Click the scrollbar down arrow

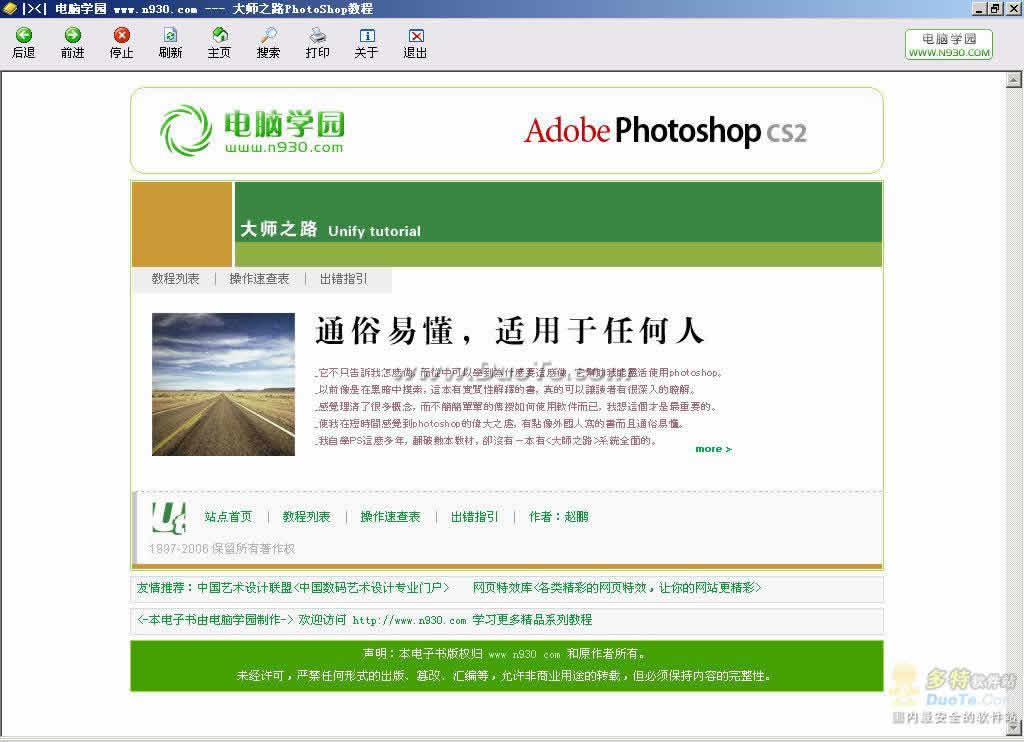pyautogui.click(x=1014, y=726)
